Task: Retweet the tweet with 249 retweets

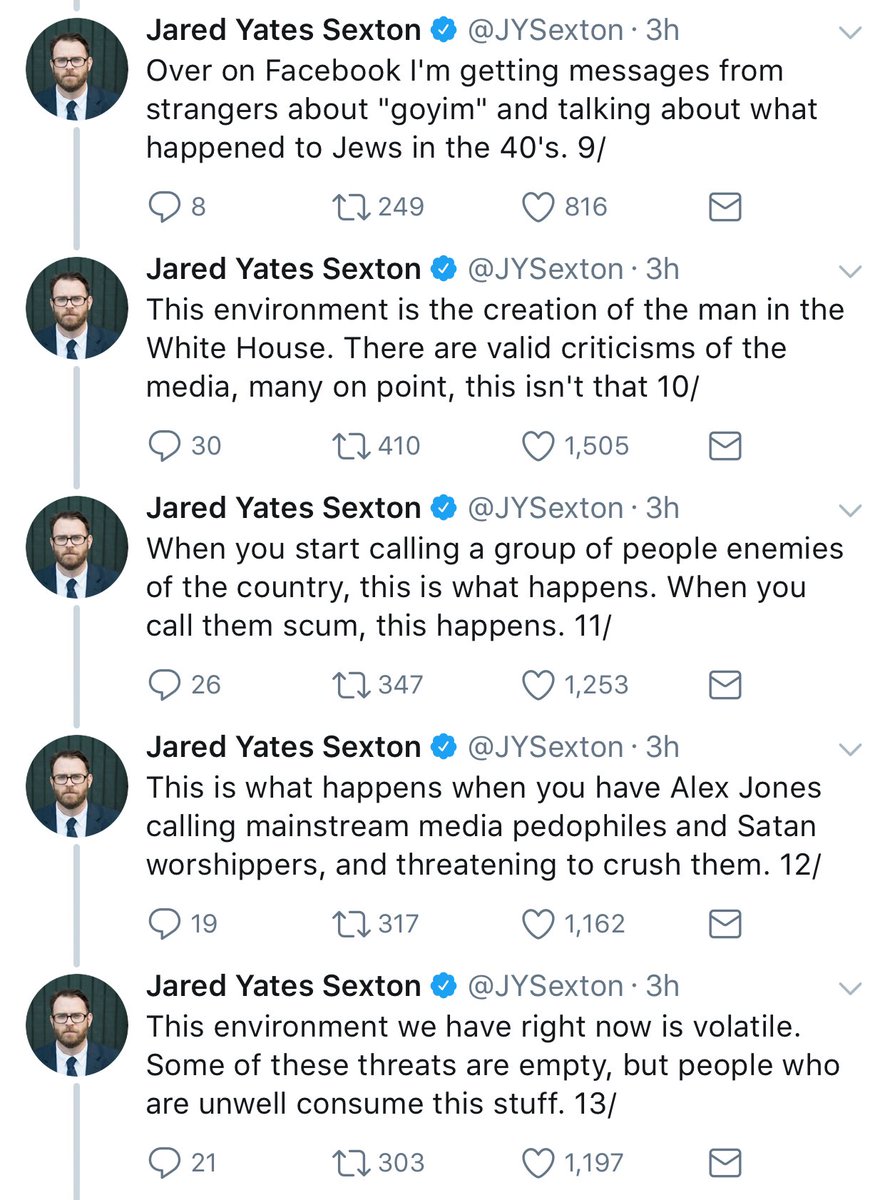Action: pyautogui.click(x=348, y=207)
